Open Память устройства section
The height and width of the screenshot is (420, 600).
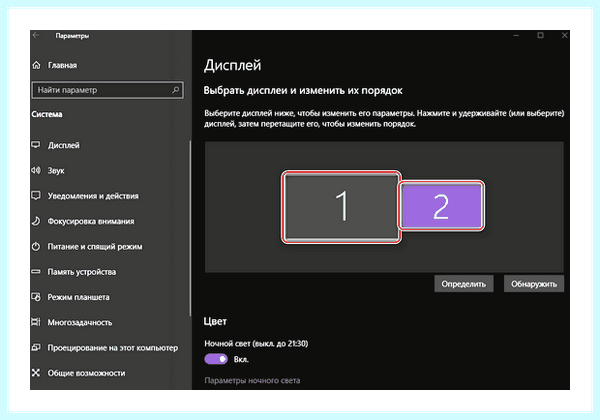82,272
